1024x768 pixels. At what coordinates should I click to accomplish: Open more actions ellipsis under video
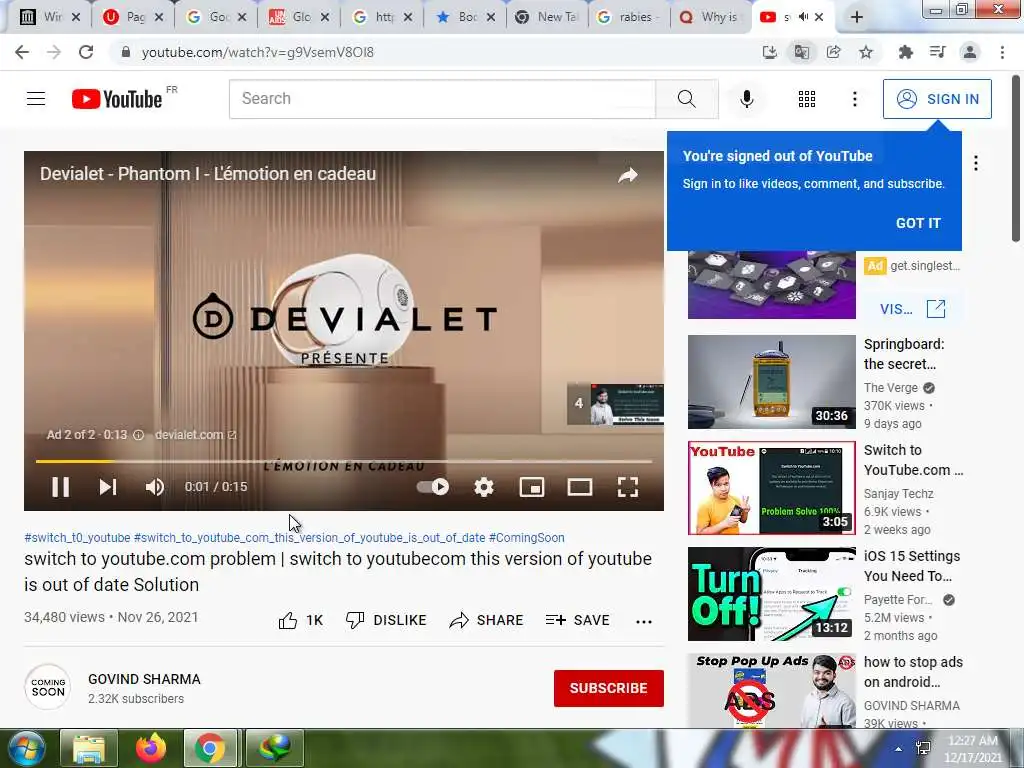click(x=644, y=621)
